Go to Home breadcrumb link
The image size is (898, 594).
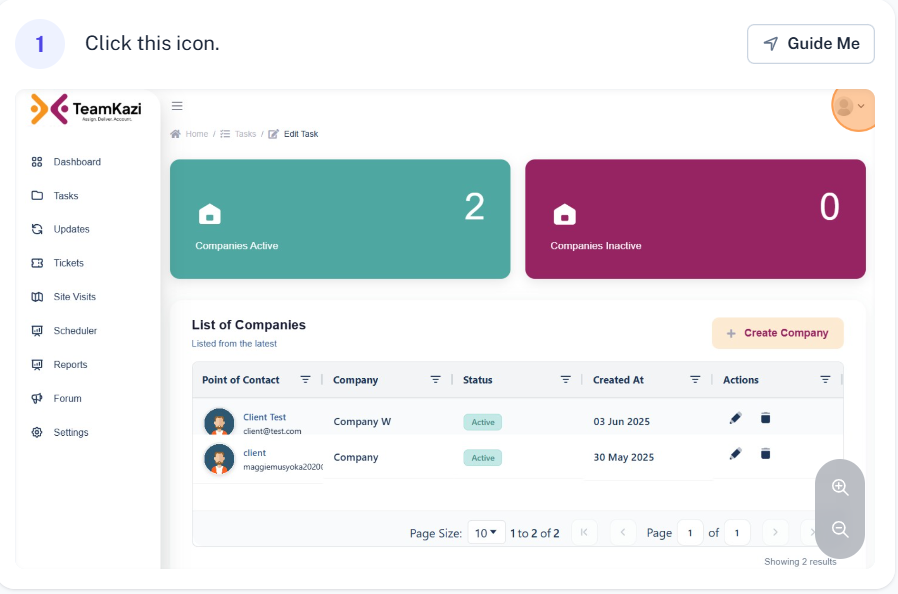[x=190, y=134]
